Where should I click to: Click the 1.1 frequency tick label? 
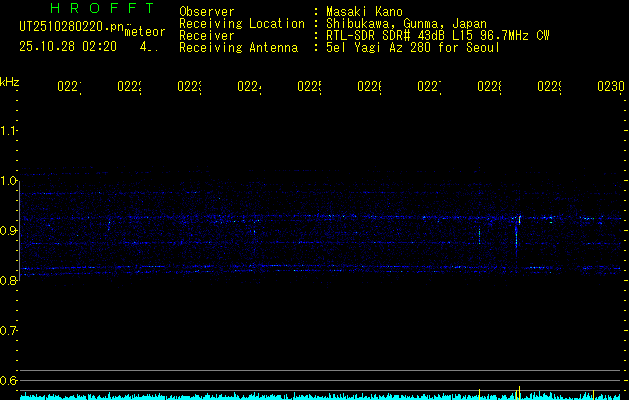click(x=10, y=131)
